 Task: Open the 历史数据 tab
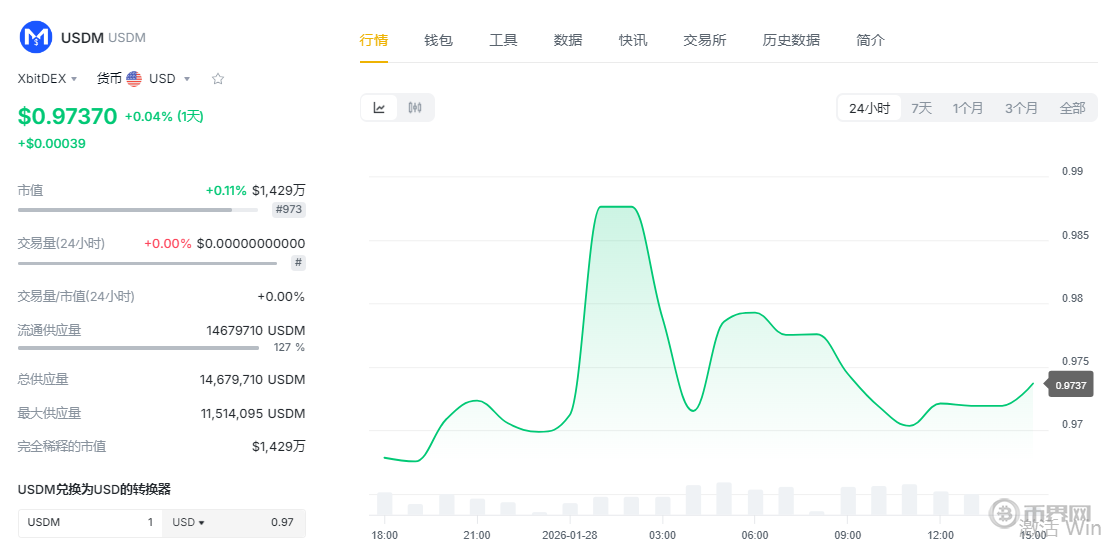[x=791, y=40]
